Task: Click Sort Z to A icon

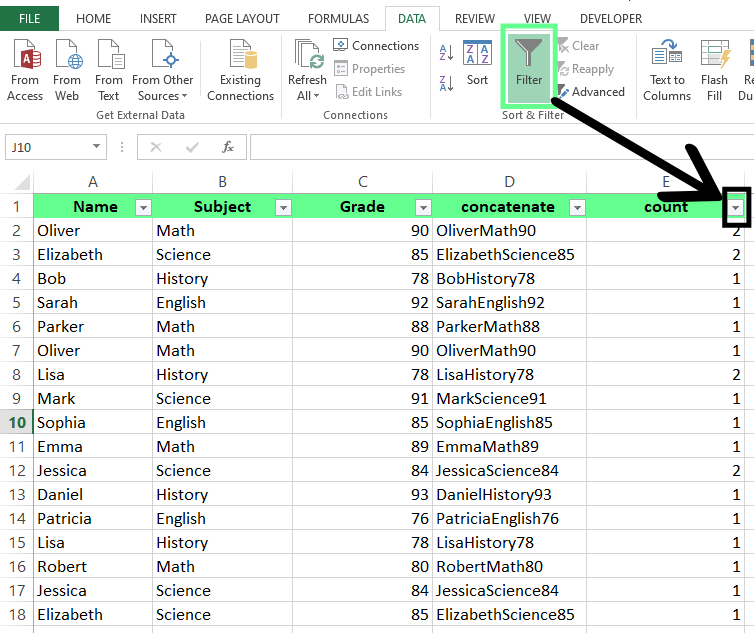Action: click(x=446, y=82)
